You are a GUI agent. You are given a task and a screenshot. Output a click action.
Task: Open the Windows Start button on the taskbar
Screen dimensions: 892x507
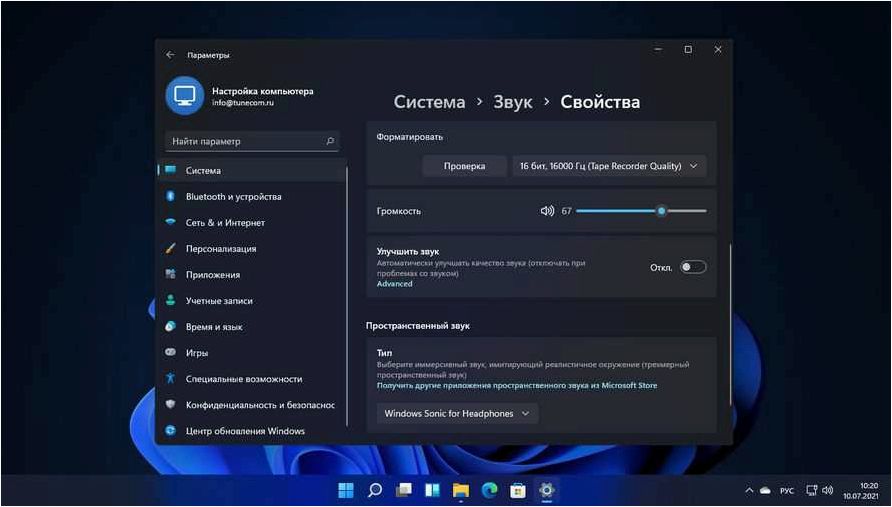tap(346, 490)
